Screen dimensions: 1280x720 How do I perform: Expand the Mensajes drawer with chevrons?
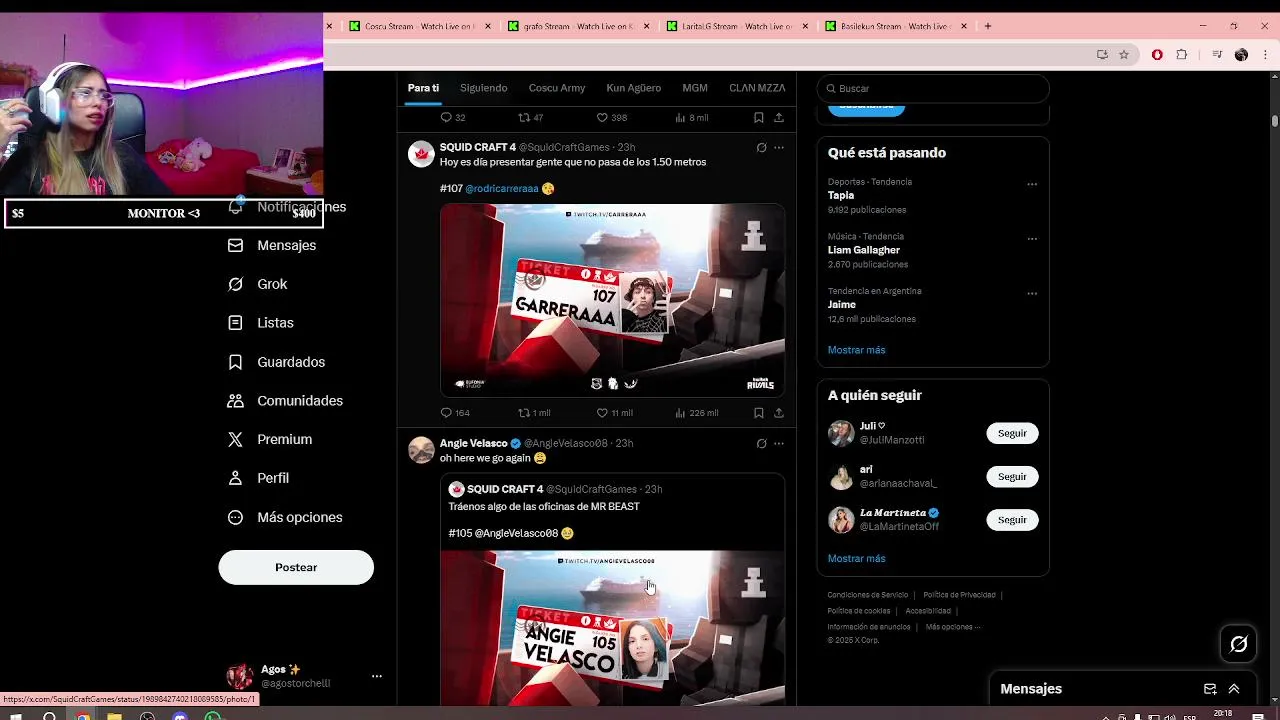coord(1234,689)
